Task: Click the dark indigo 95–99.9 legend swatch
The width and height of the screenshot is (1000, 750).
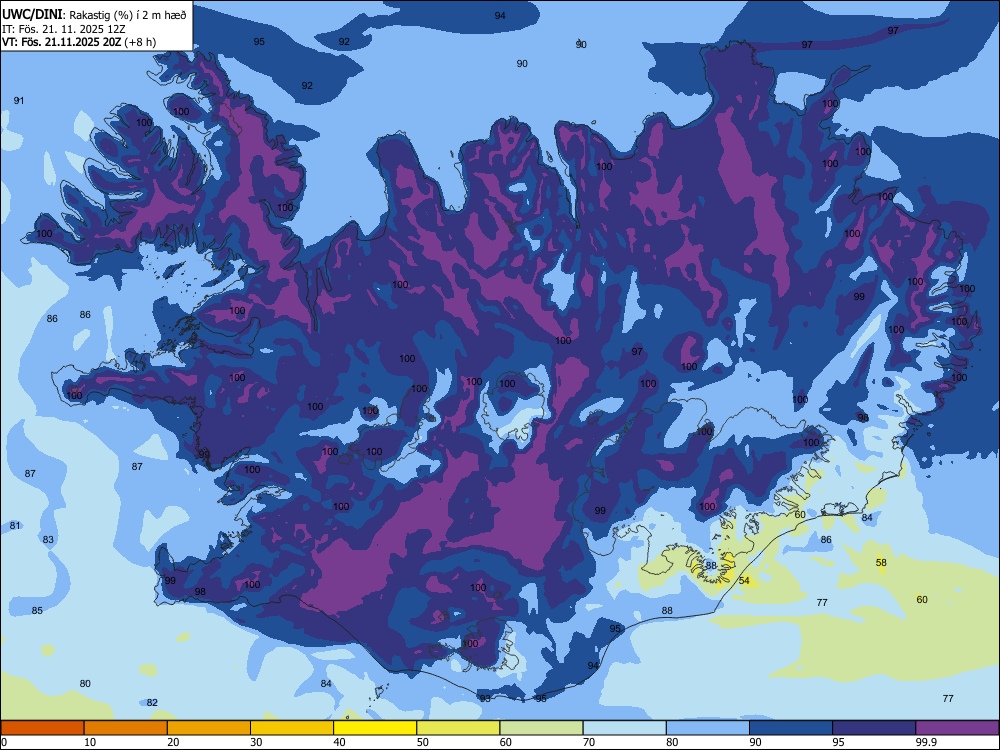Action: pos(874,728)
